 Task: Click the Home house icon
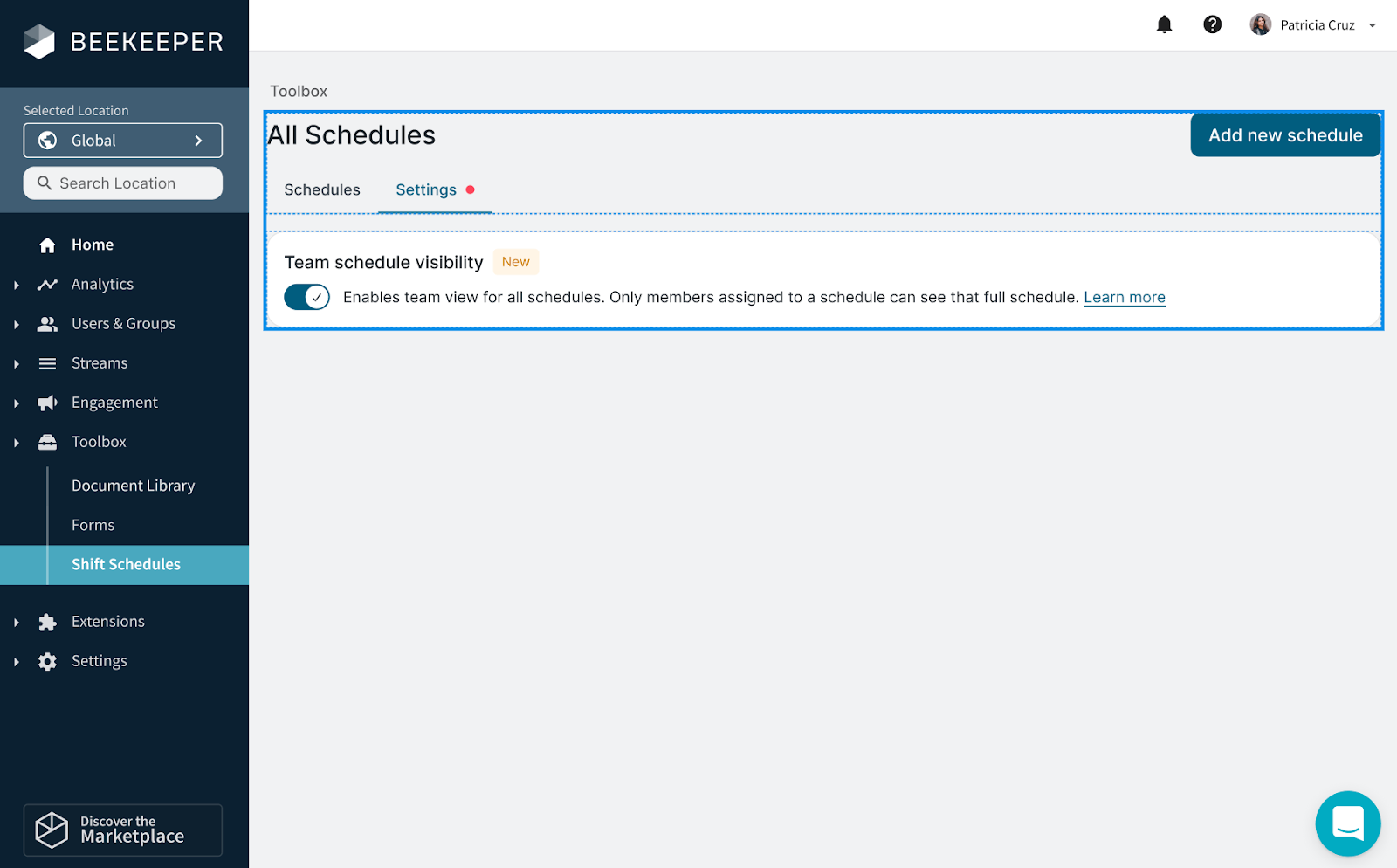click(x=47, y=245)
